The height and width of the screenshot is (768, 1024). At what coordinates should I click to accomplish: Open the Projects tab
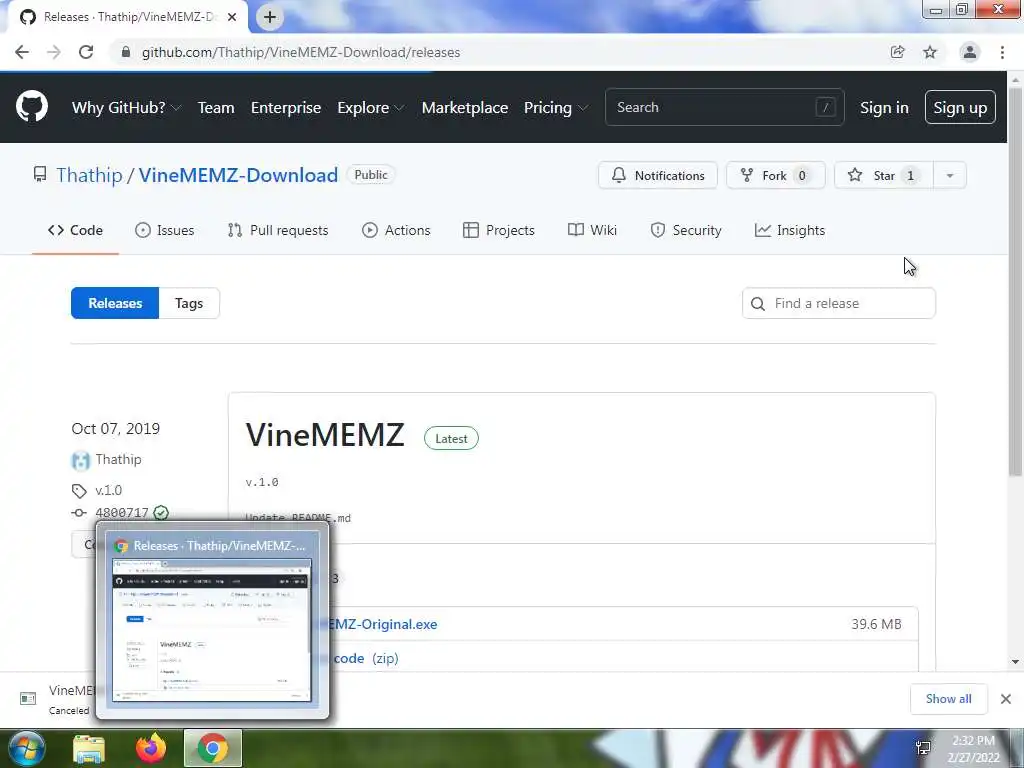498,230
